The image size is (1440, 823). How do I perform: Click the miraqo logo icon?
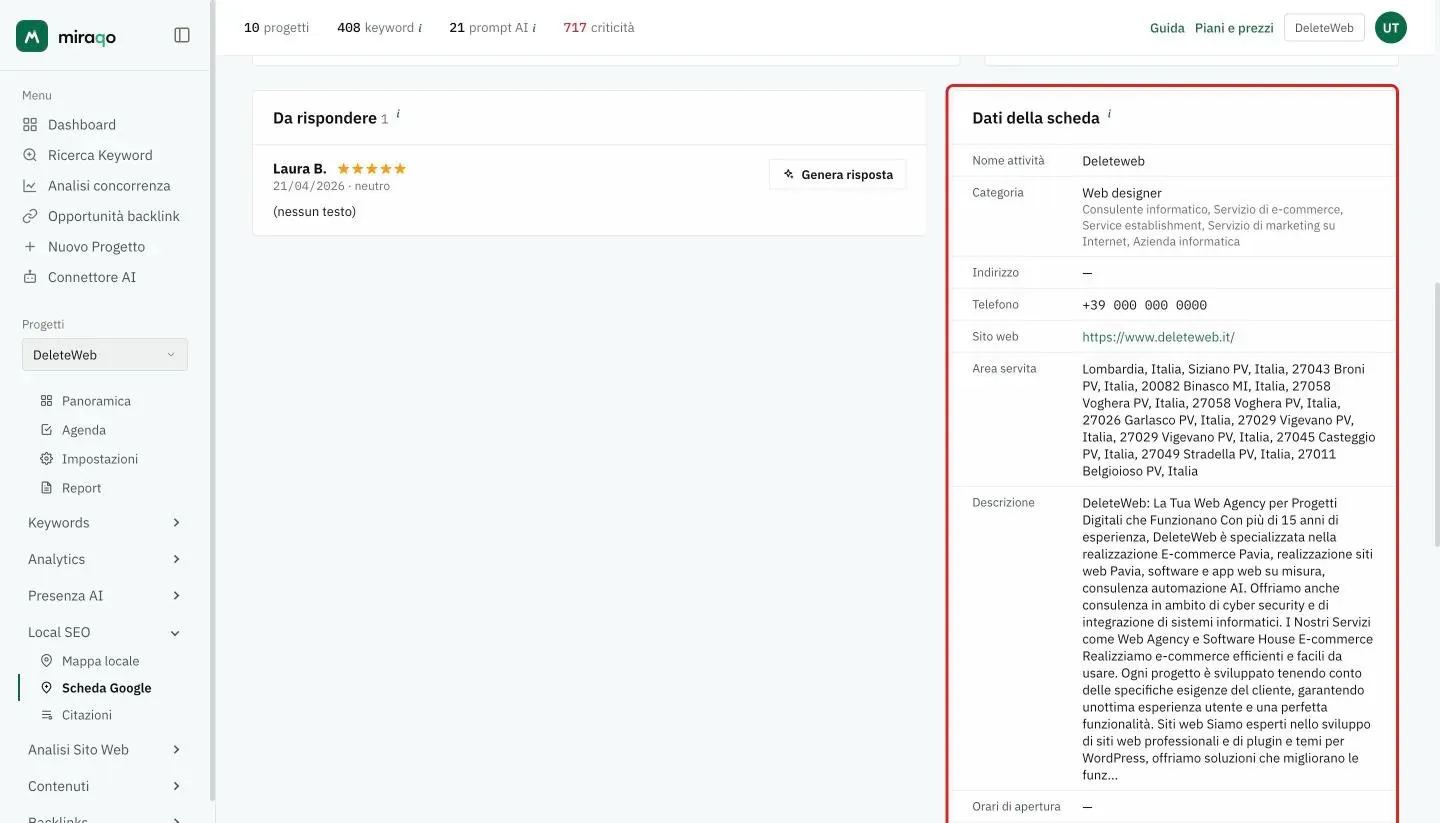click(32, 36)
